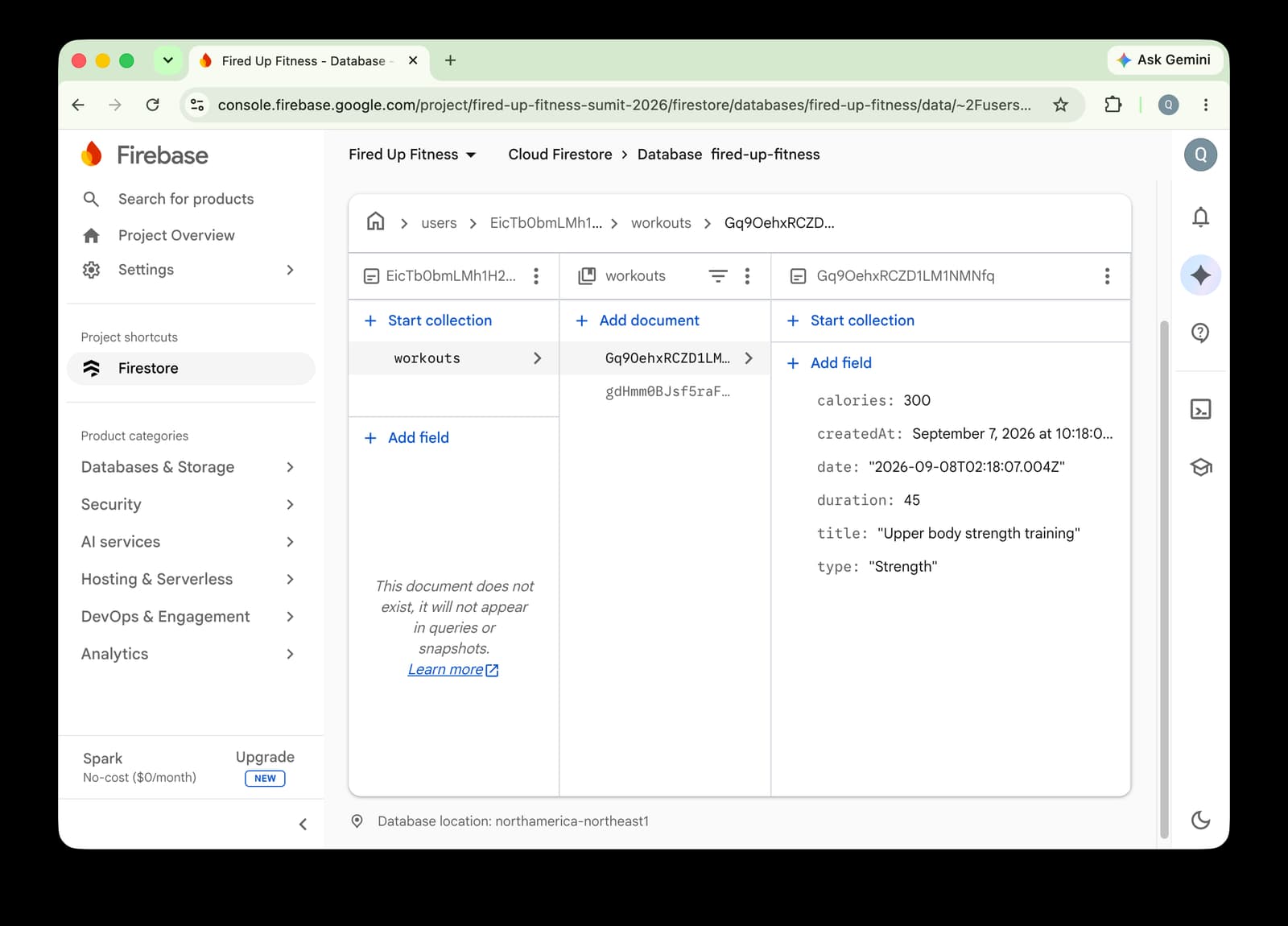Image resolution: width=1288 pixels, height=926 pixels.
Task: Click Ask Gemini in browser
Action: 1164,60
